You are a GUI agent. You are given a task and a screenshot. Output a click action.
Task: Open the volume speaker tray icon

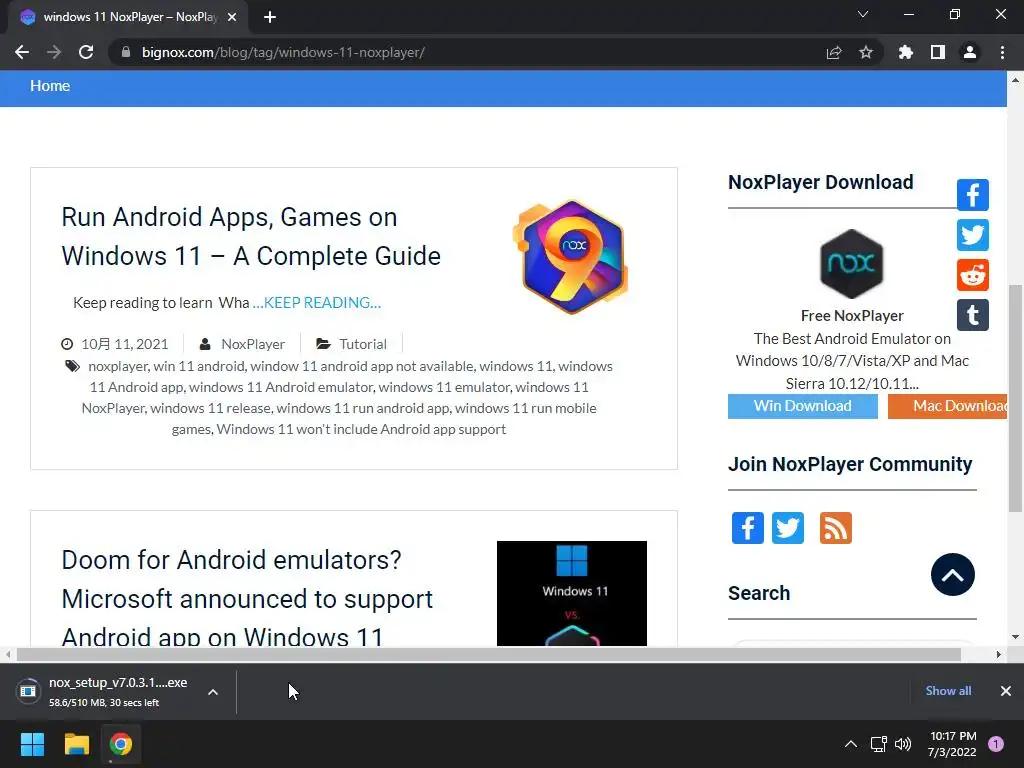[x=903, y=744]
